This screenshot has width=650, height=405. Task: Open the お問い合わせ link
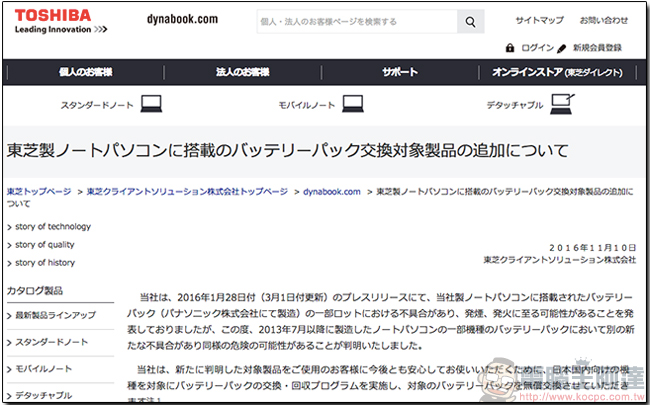pyautogui.click(x=604, y=20)
